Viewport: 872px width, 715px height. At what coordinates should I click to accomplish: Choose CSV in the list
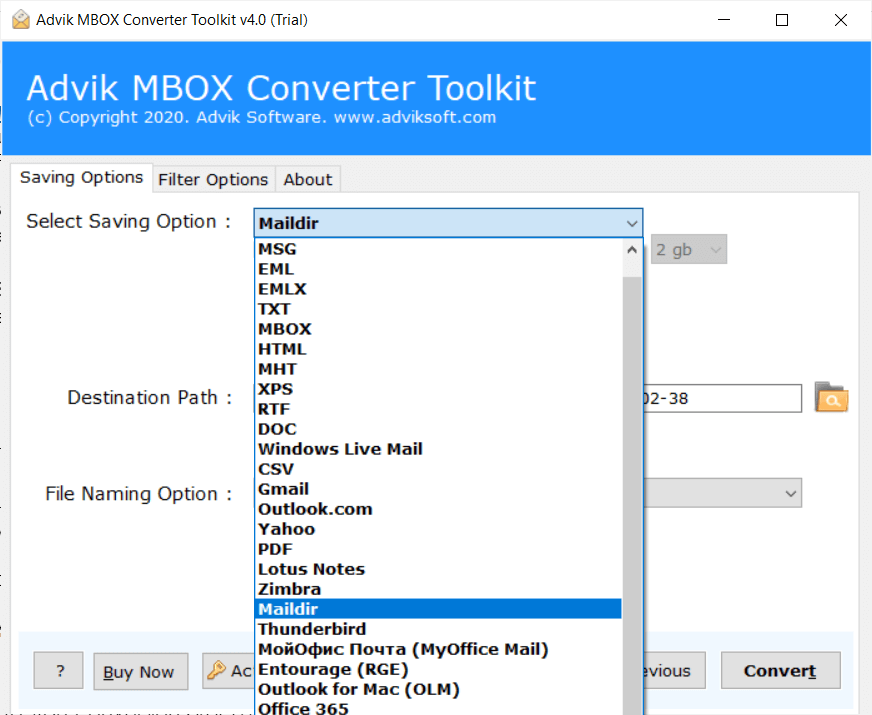coord(438,469)
